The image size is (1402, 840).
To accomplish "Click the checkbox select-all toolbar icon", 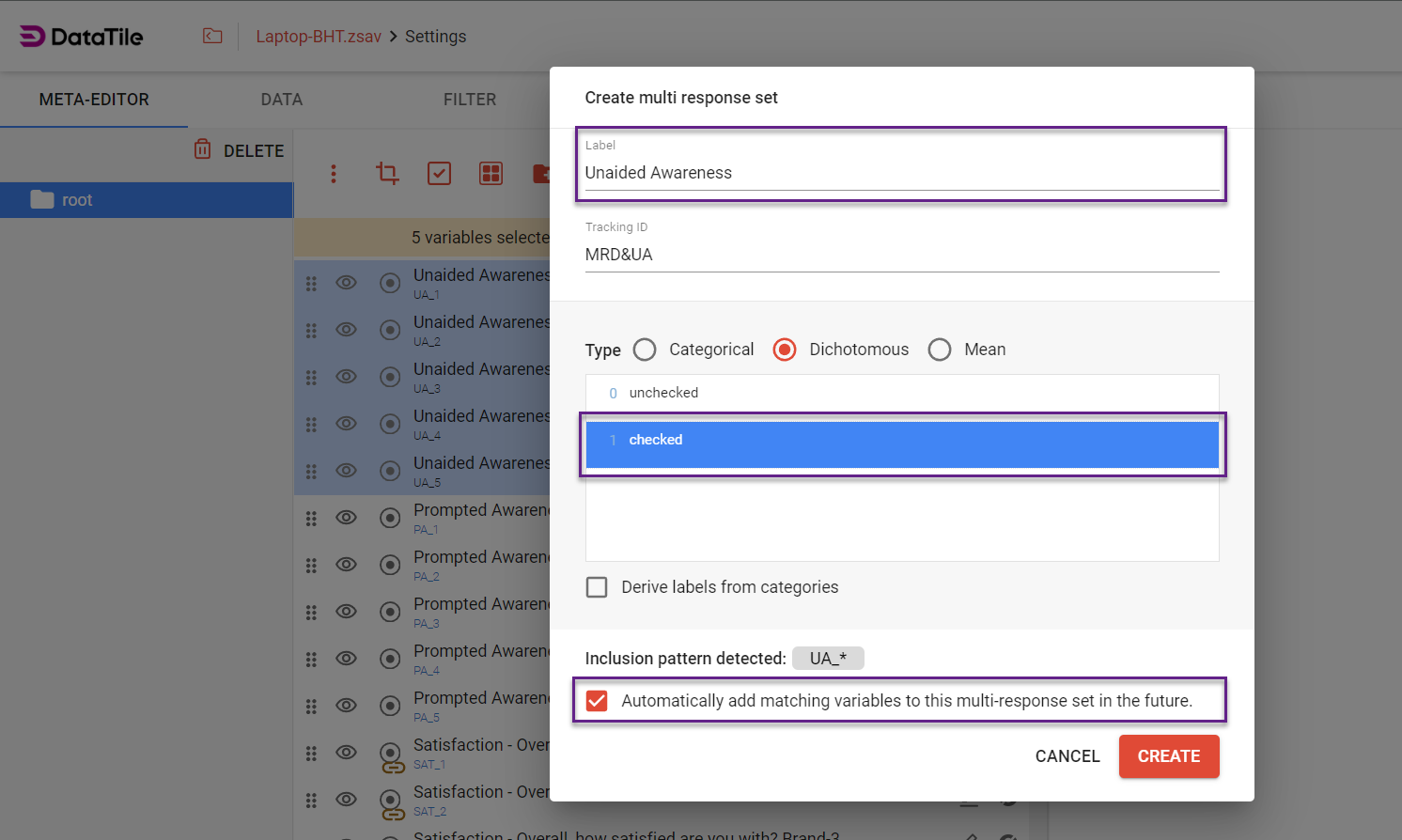I will (439, 173).
